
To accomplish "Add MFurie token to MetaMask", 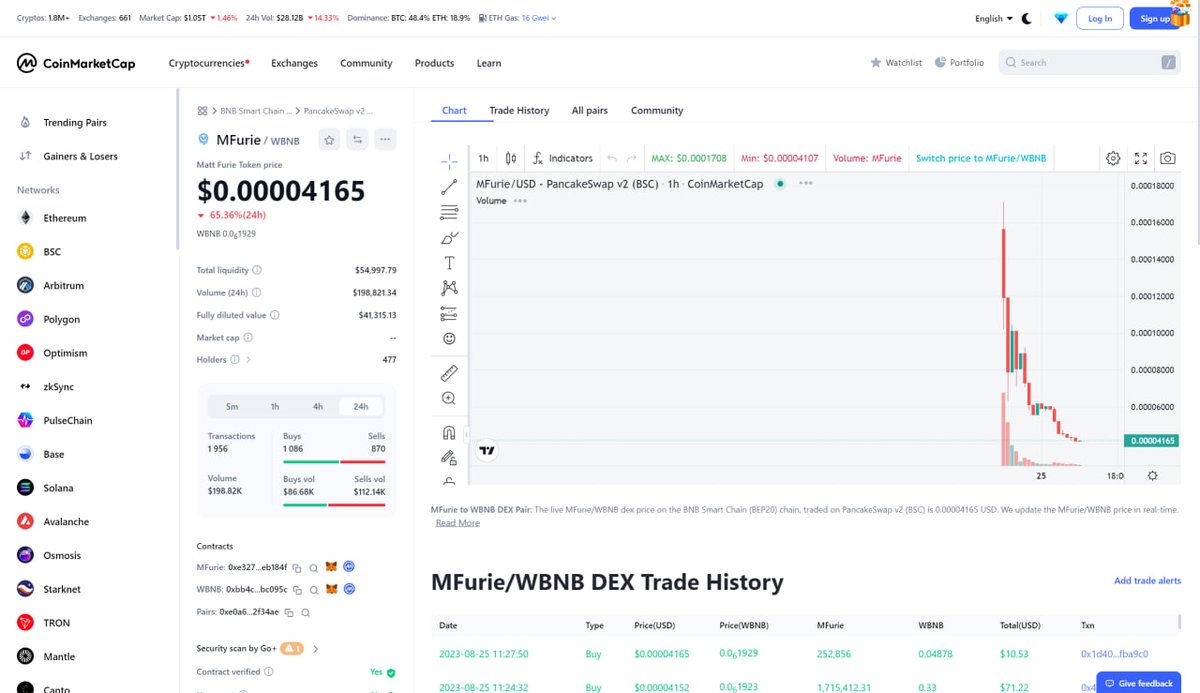I will coord(331,567).
